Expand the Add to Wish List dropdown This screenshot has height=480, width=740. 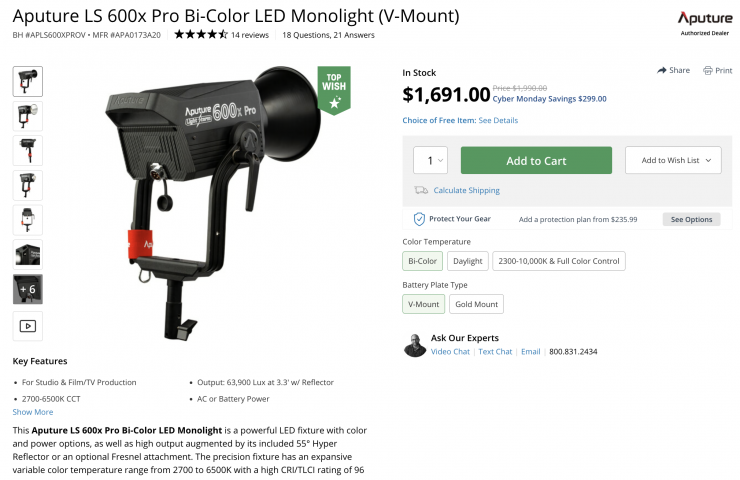(672, 160)
